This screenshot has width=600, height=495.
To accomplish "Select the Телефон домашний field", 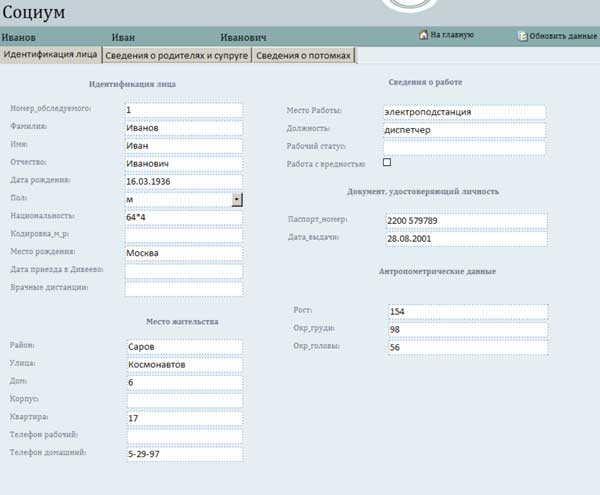I will coord(183,454).
